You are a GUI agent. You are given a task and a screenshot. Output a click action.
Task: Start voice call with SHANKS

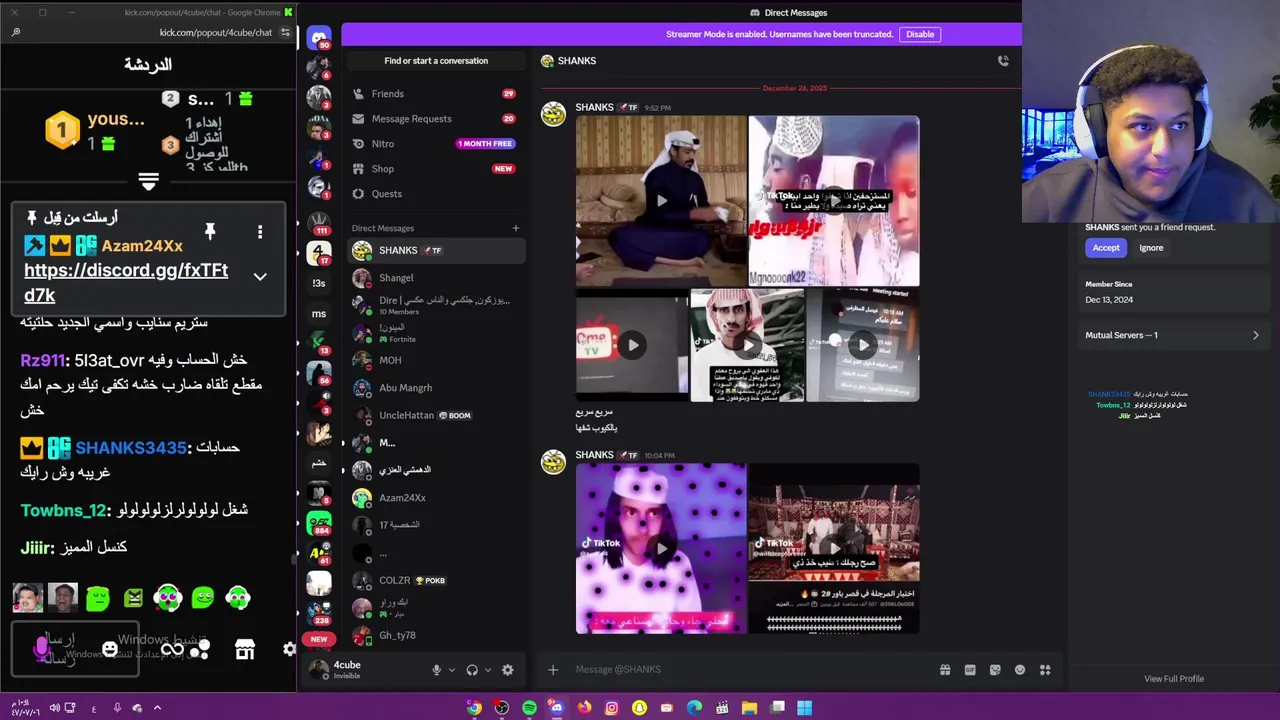[x=1003, y=61]
